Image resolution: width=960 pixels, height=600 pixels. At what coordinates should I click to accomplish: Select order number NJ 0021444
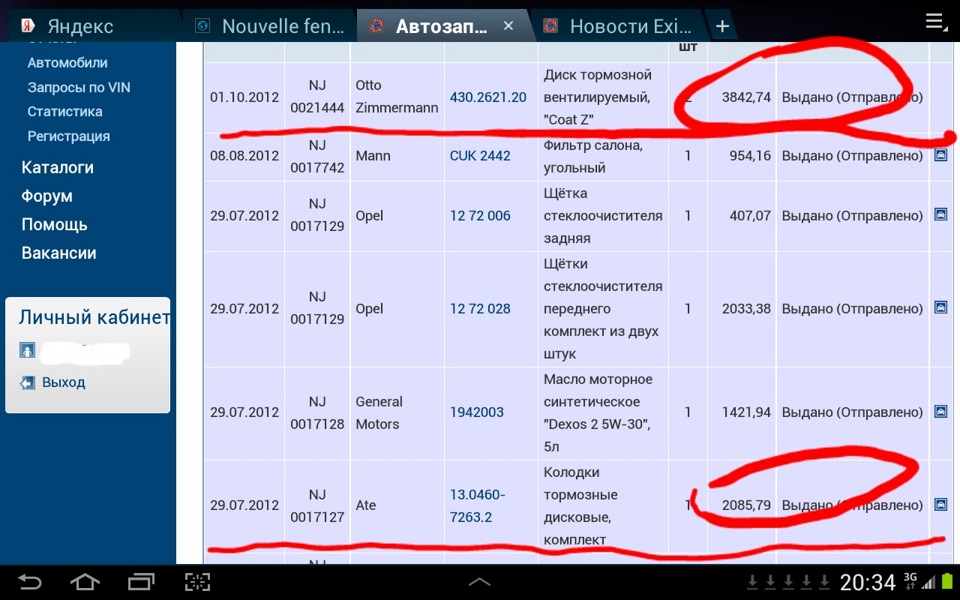317,97
